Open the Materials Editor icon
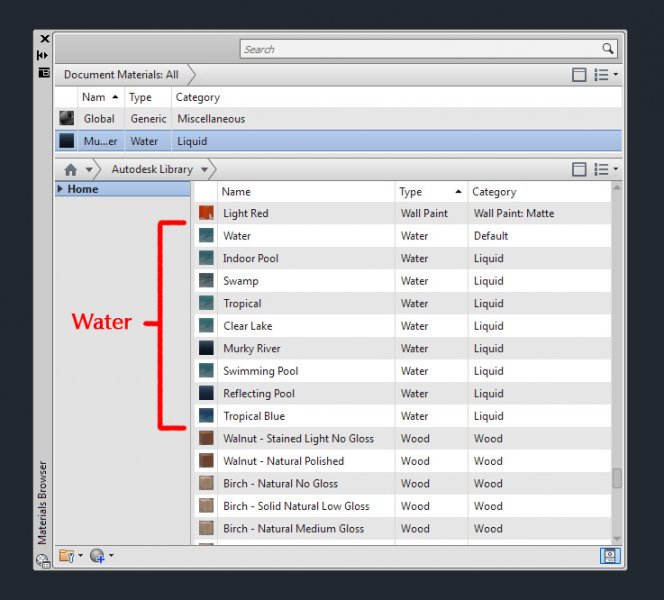Screen dimensions: 664x600 (x=610, y=556)
